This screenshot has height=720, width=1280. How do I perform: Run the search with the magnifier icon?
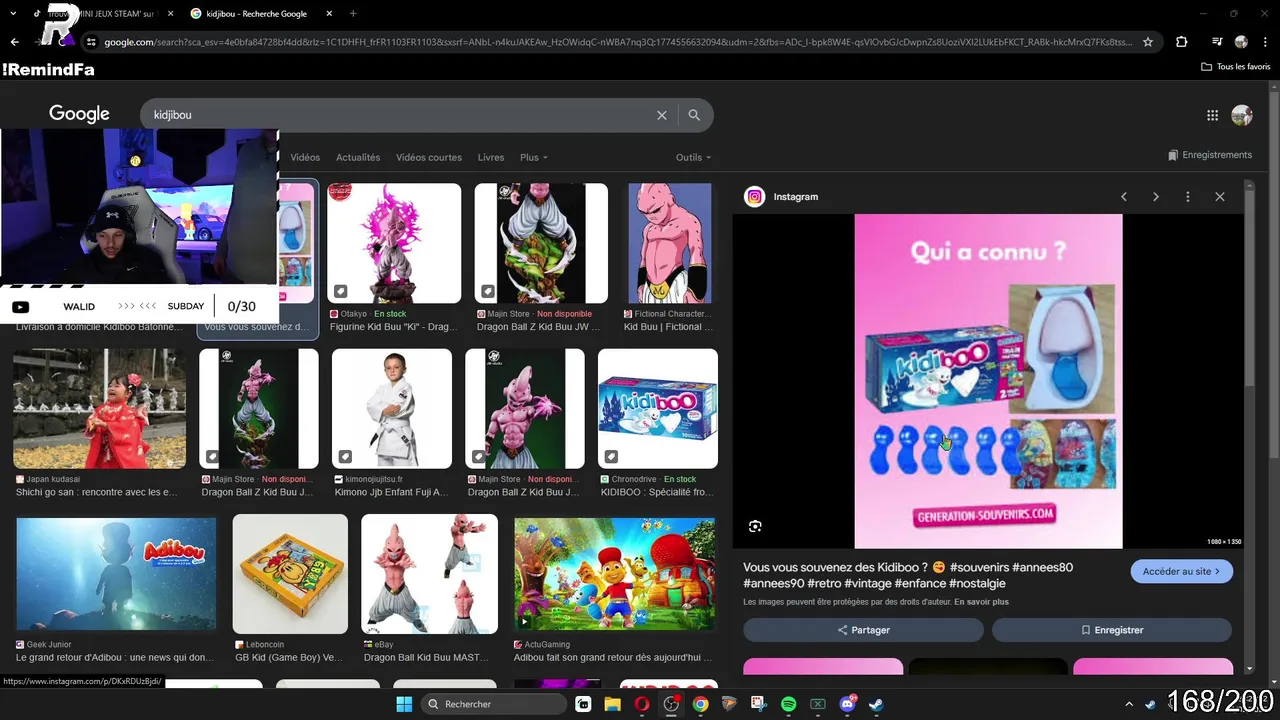pyautogui.click(x=694, y=115)
